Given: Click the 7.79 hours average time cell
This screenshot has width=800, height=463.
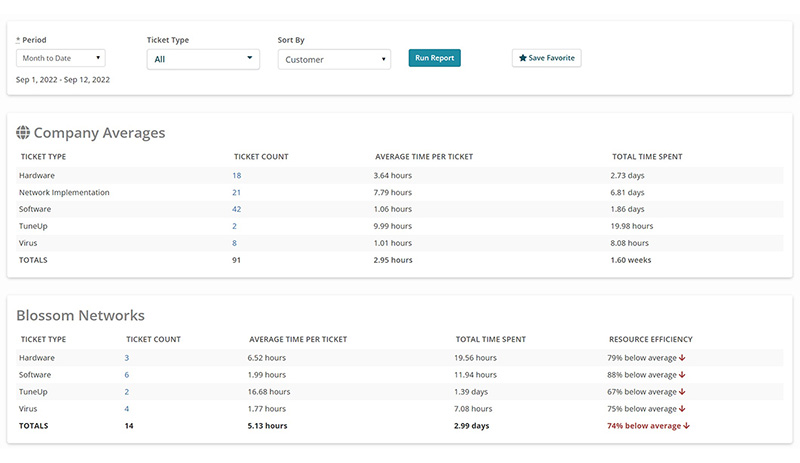Looking at the screenshot, I should (392, 192).
